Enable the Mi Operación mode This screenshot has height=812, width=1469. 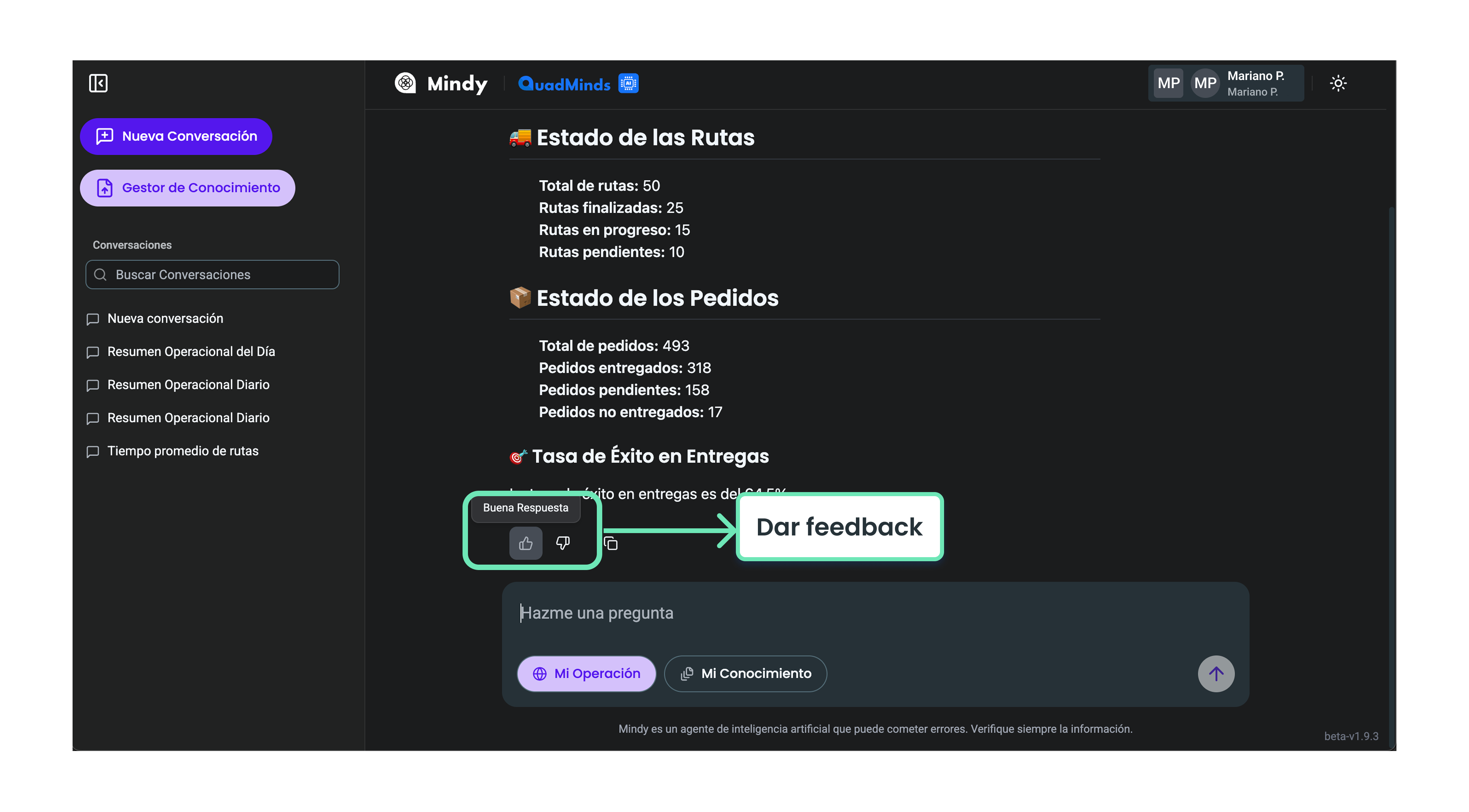(x=586, y=673)
